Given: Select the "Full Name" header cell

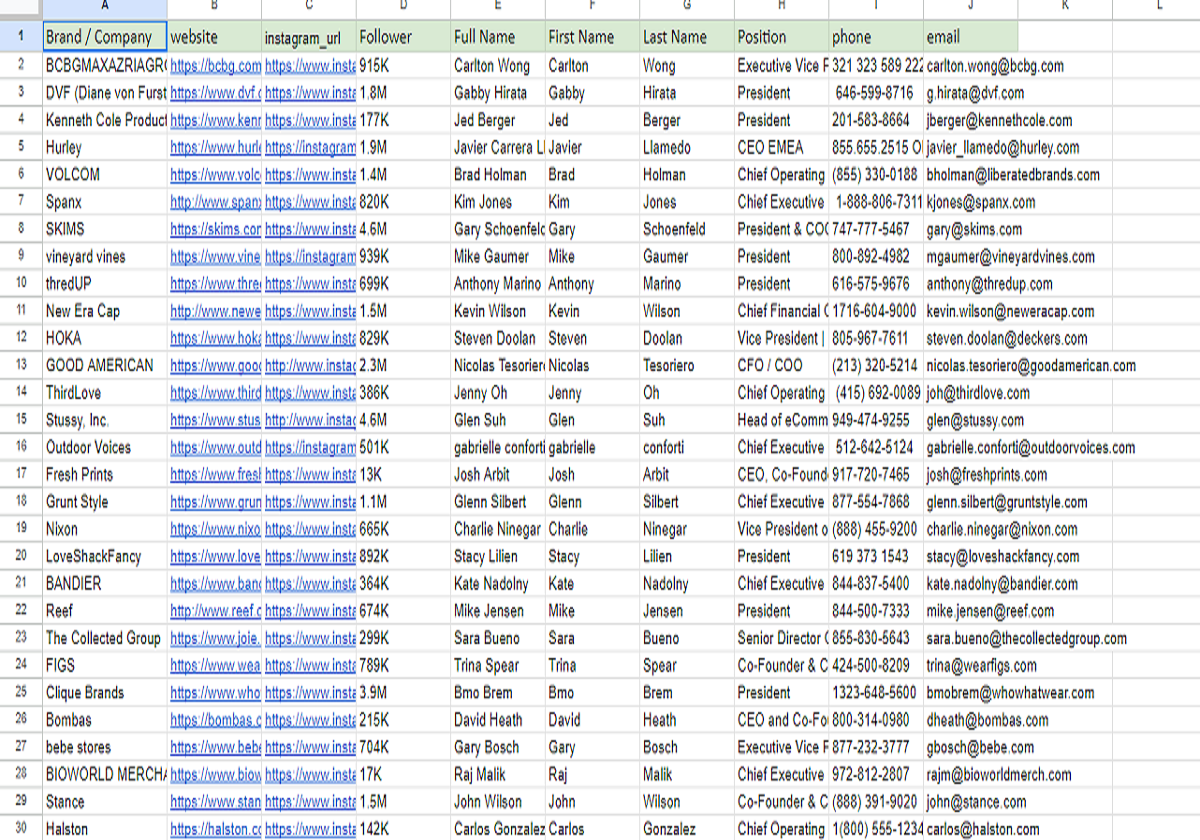Looking at the screenshot, I should coord(498,37).
